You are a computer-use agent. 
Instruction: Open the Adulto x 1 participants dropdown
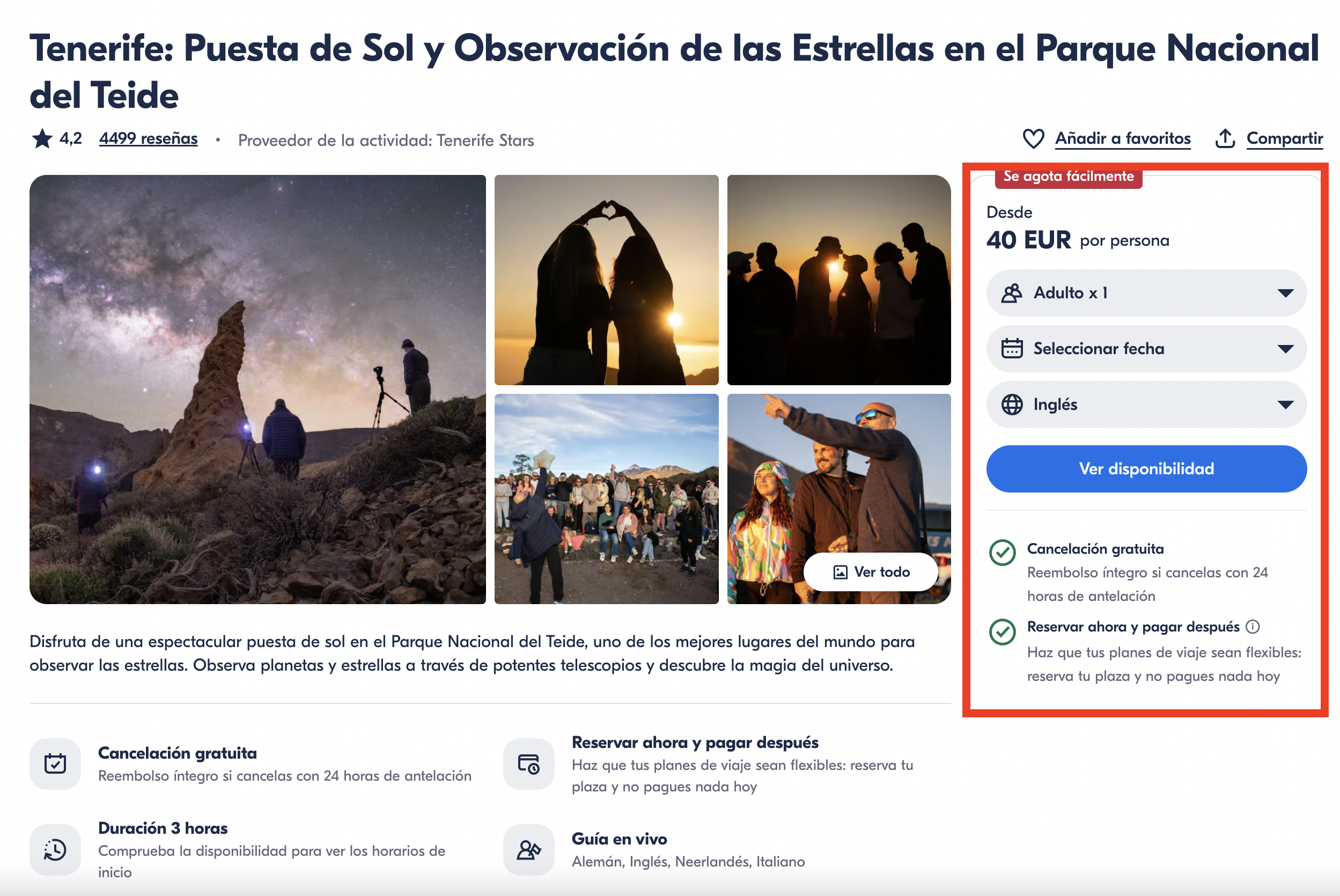pos(1146,293)
